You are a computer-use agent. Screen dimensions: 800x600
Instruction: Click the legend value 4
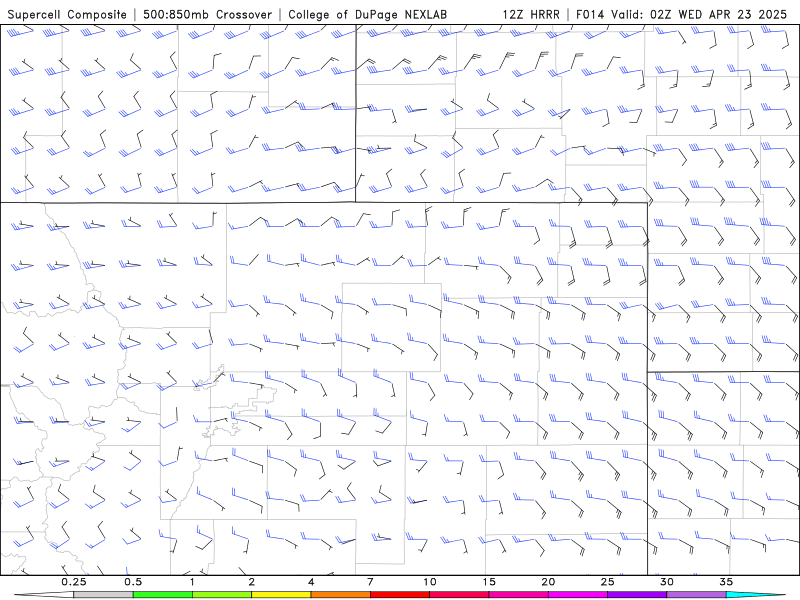311,582
